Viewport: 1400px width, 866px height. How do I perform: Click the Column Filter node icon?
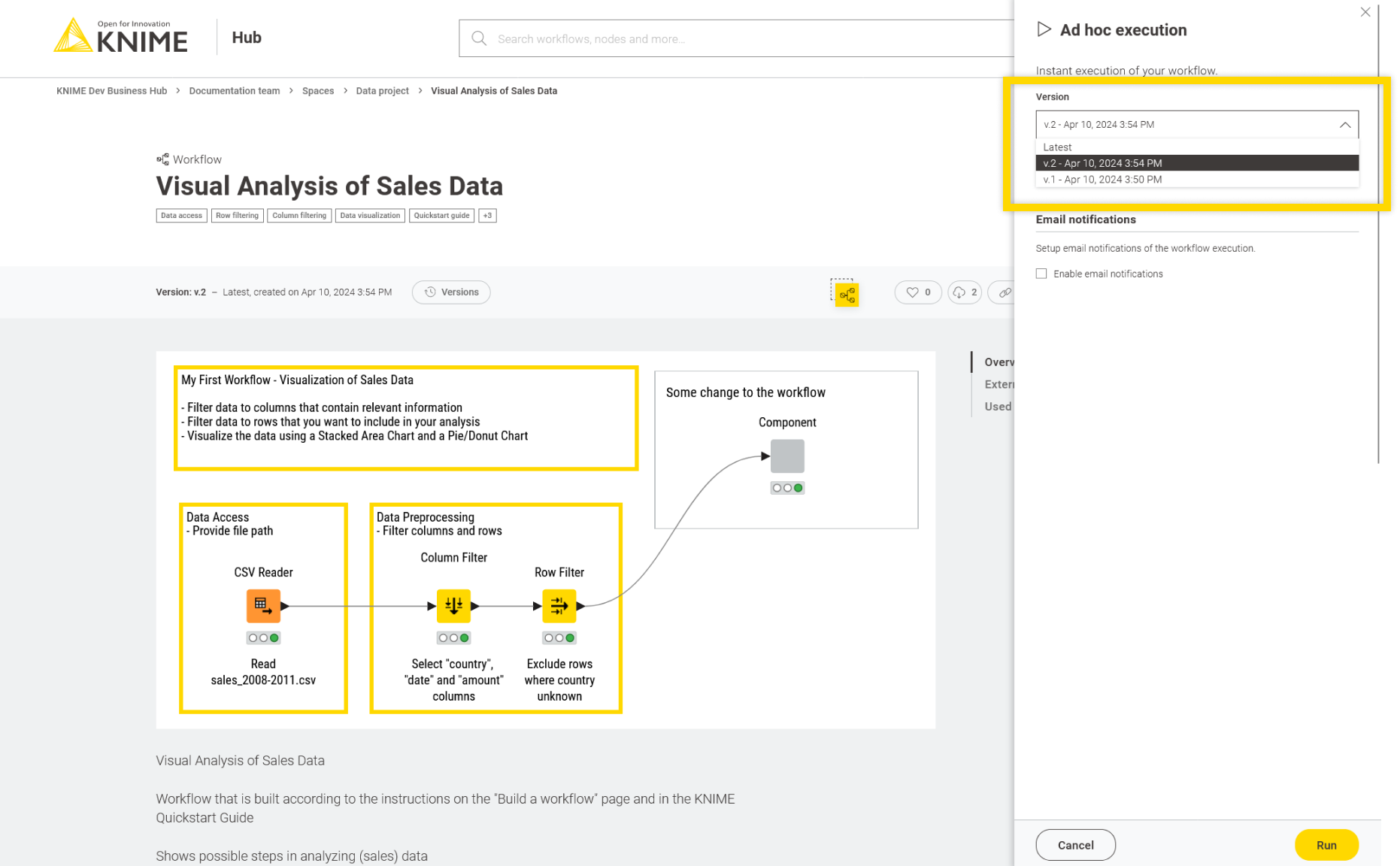point(453,606)
